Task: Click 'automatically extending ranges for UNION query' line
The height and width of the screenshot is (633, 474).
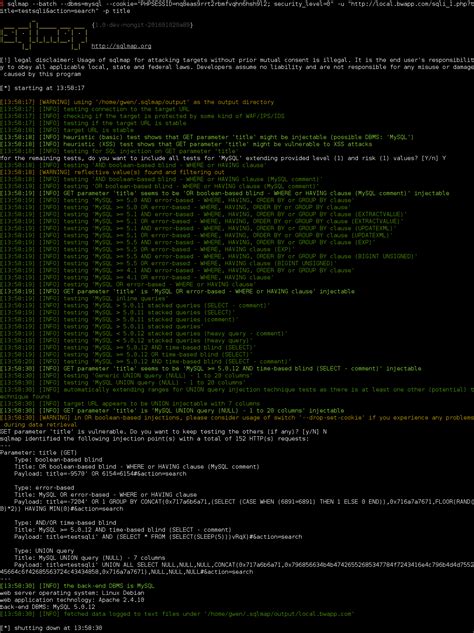Action: pyautogui.click(x=237, y=393)
